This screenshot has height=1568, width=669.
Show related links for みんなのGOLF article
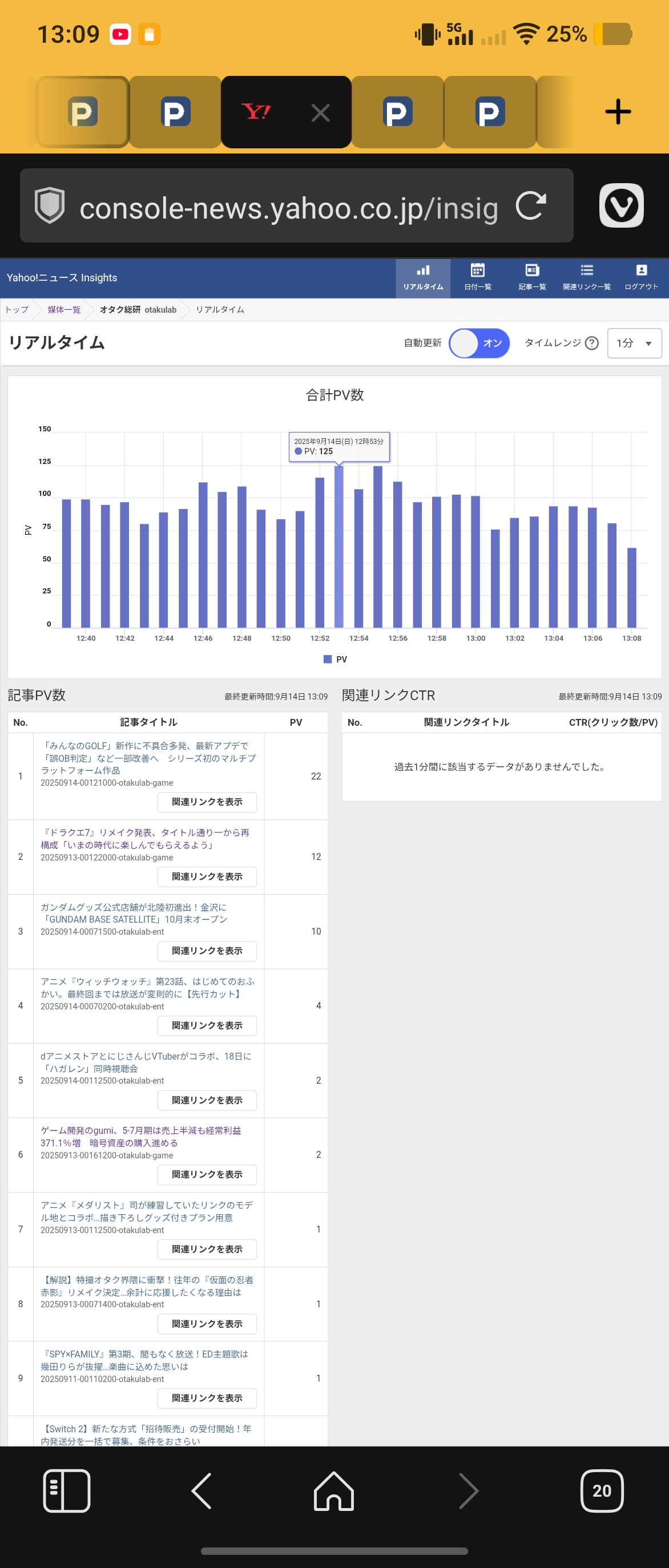point(207,802)
